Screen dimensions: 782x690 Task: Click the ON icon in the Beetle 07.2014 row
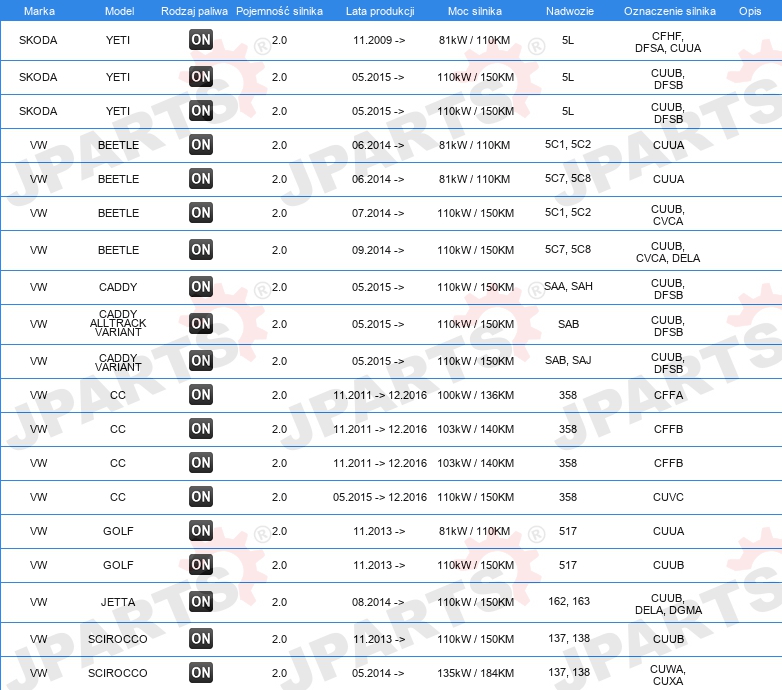(x=201, y=212)
